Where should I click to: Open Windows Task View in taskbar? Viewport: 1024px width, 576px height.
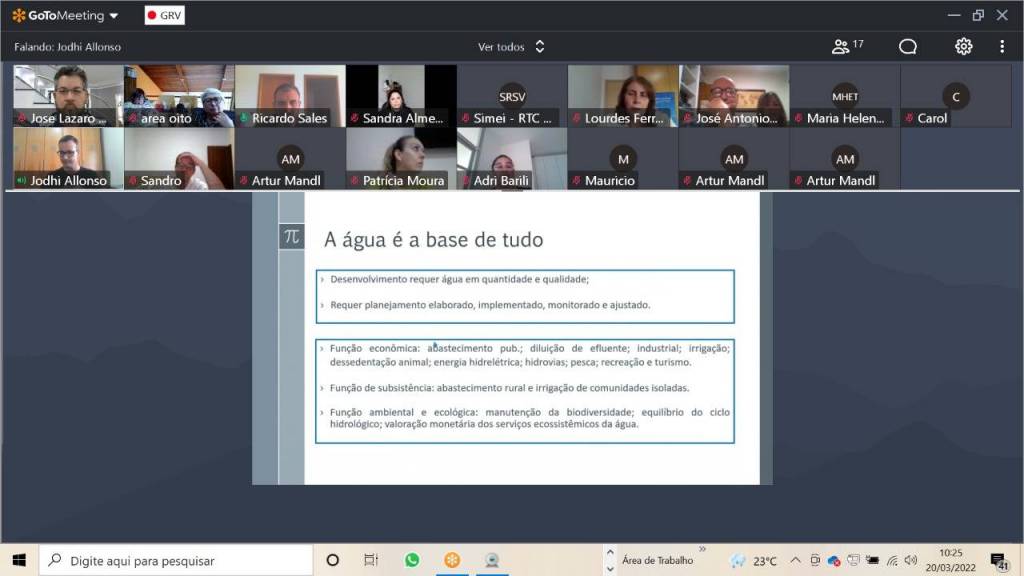click(x=371, y=560)
